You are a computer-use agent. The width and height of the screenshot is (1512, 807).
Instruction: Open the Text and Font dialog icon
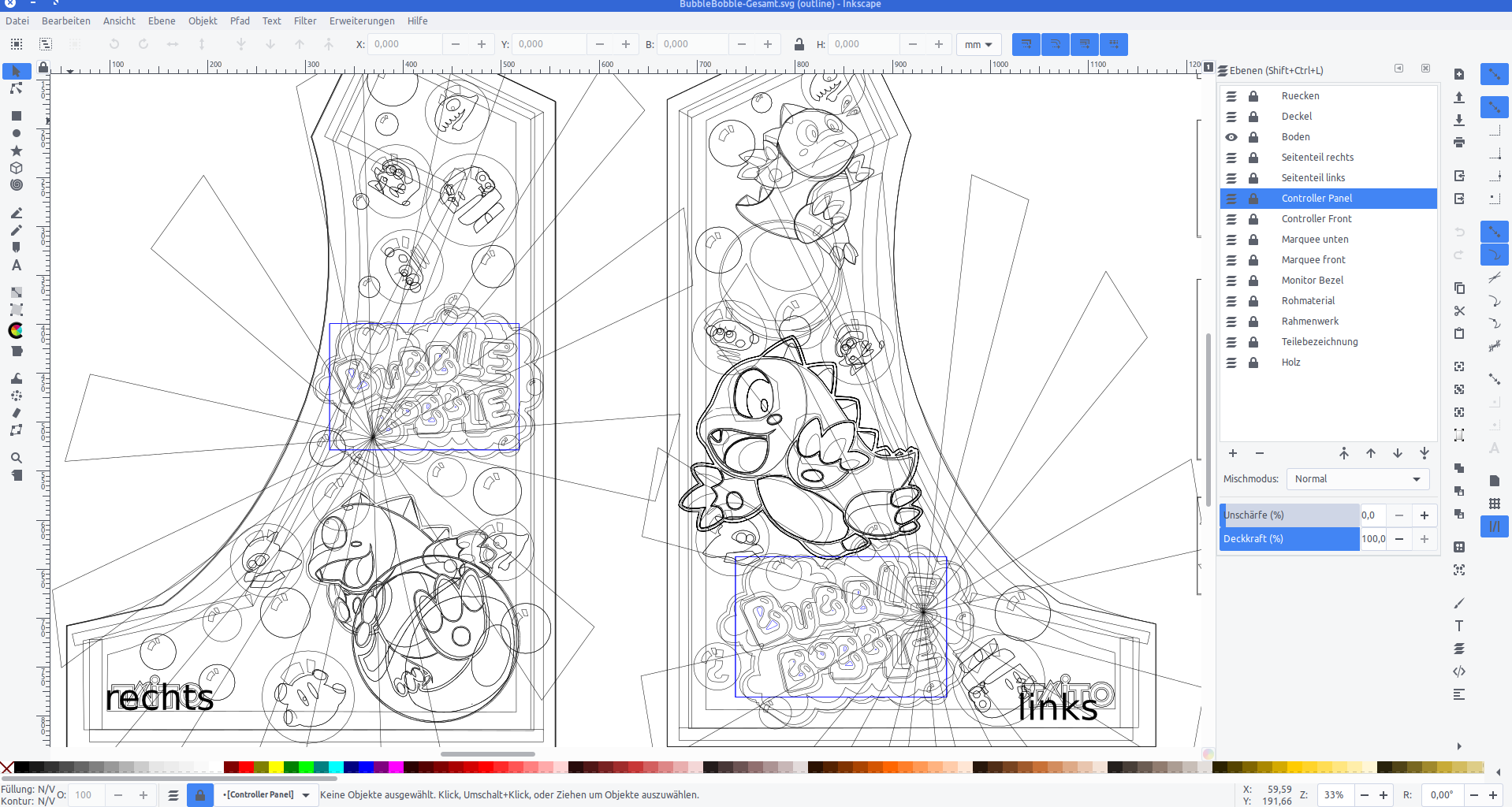click(1459, 626)
